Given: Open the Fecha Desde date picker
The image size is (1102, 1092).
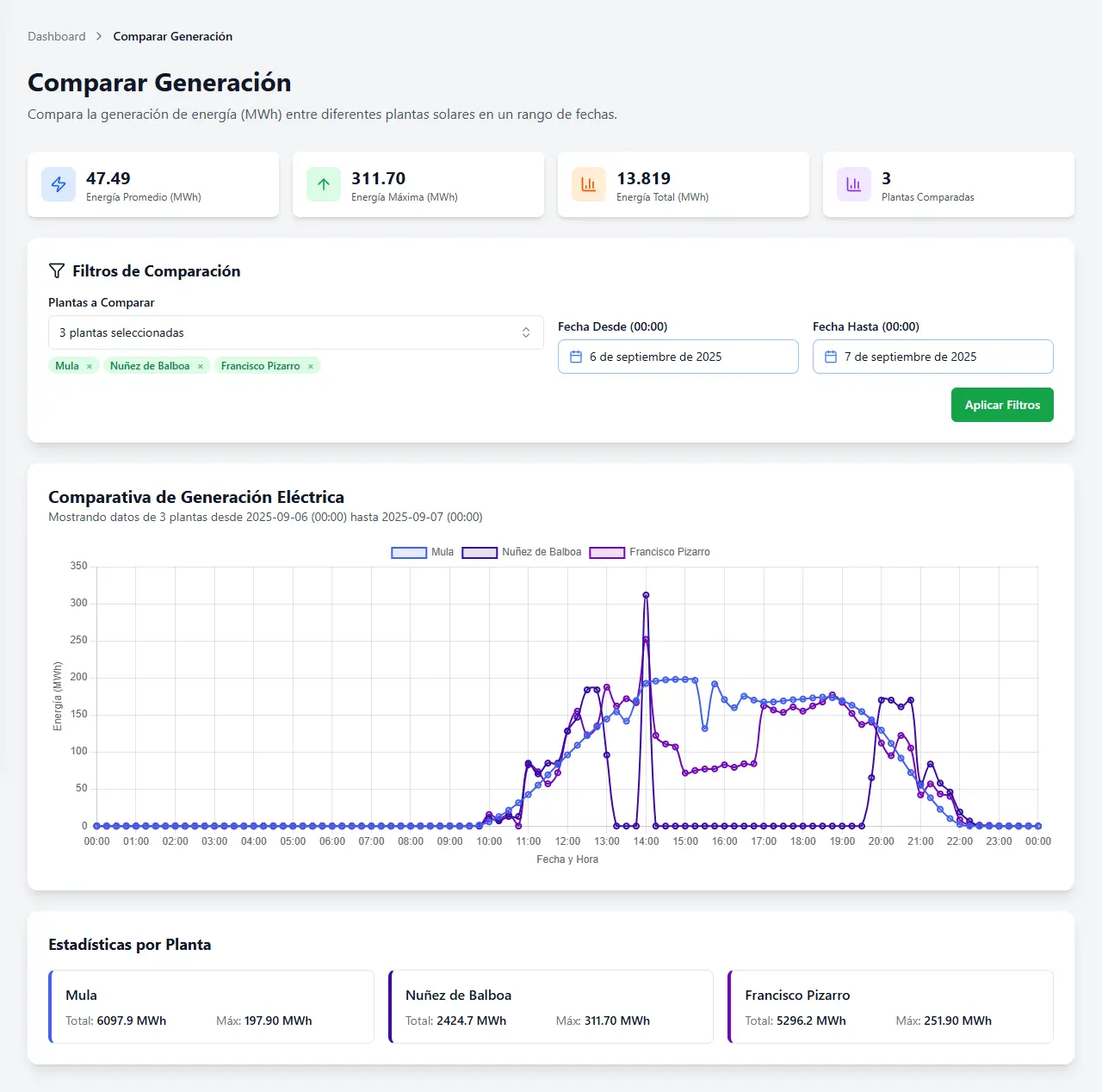Looking at the screenshot, I should tap(678, 357).
